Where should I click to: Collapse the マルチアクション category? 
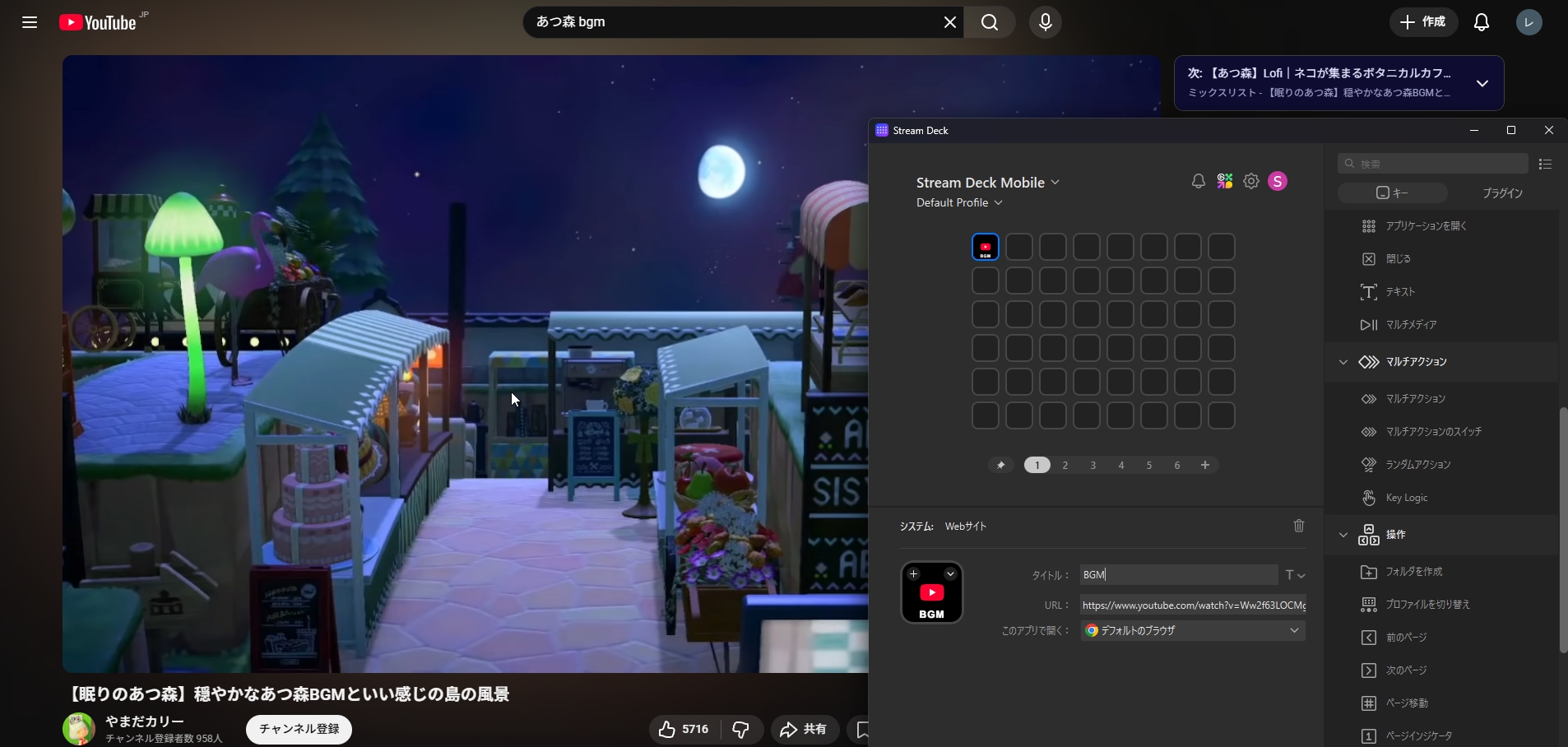tap(1343, 362)
